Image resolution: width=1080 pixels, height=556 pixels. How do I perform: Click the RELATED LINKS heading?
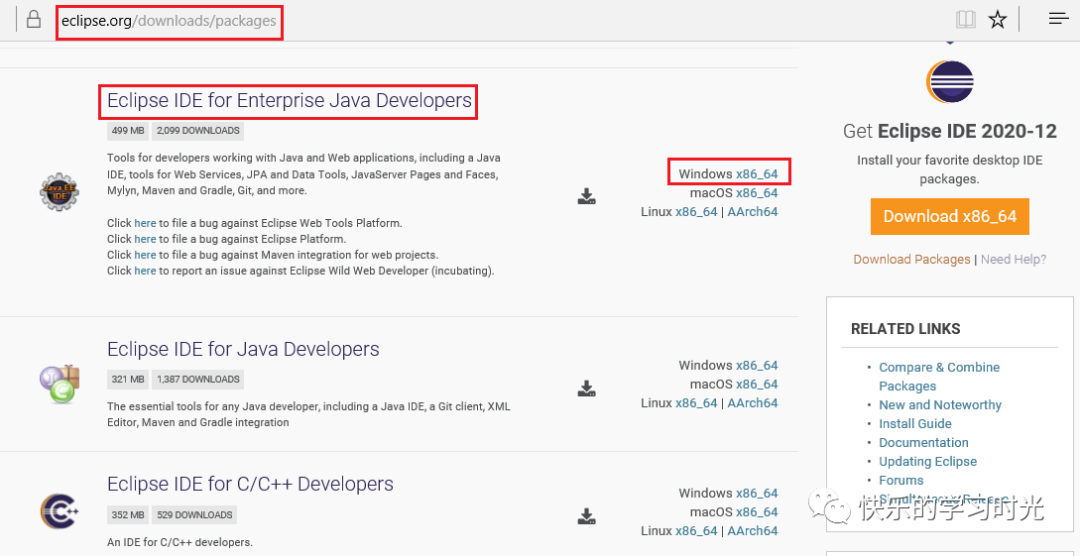[906, 329]
